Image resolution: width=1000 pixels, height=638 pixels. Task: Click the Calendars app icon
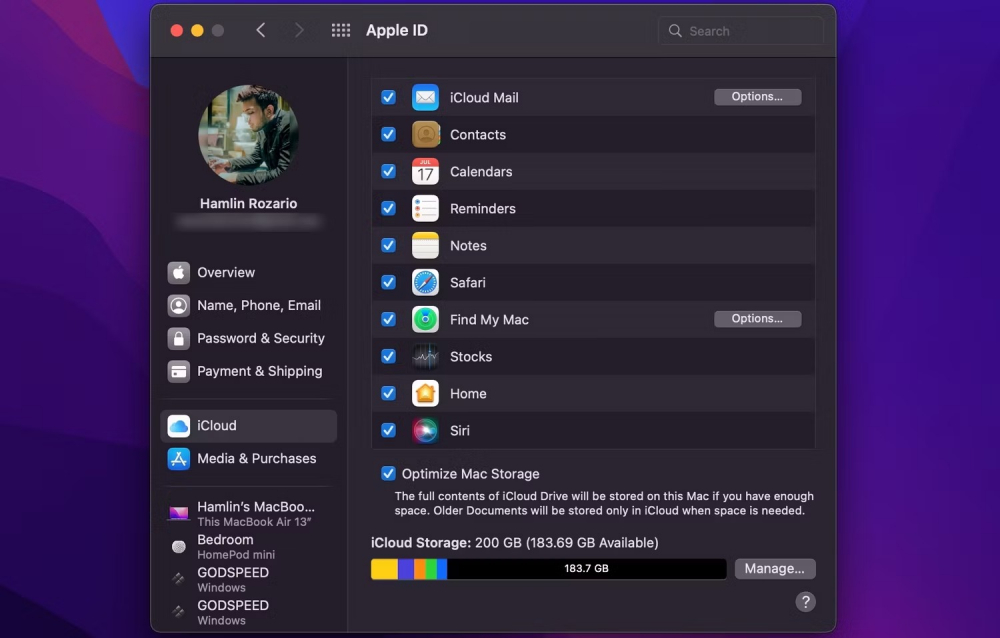click(425, 172)
